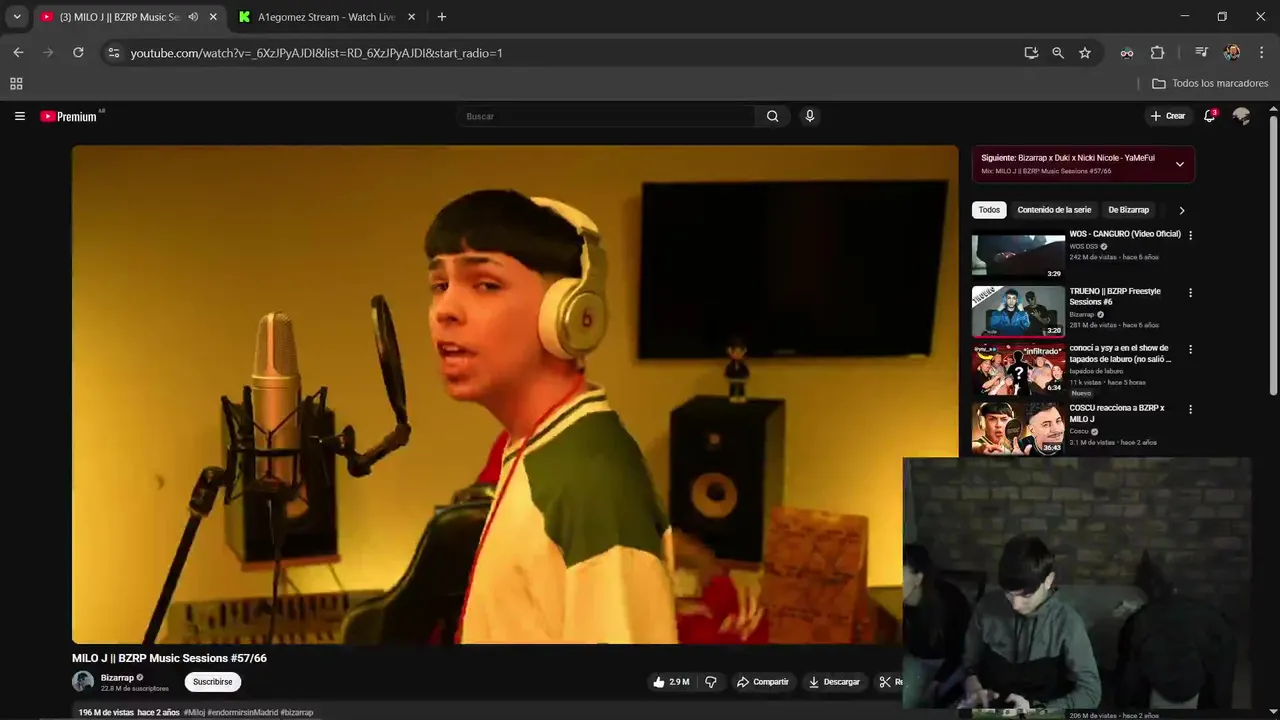The width and height of the screenshot is (1280, 720).
Task: Install app icon in address bar
Action: (1031, 53)
